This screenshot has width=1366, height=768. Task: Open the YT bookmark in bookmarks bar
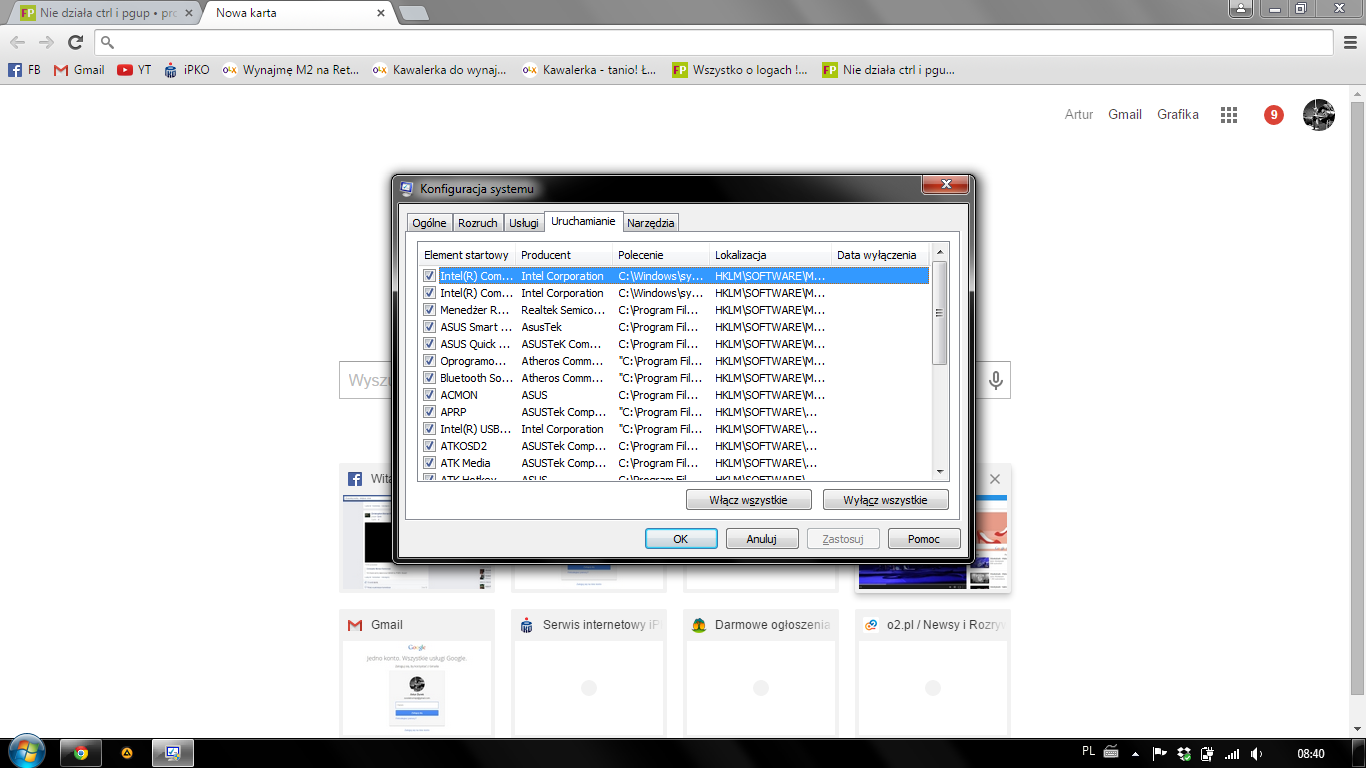[x=134, y=70]
